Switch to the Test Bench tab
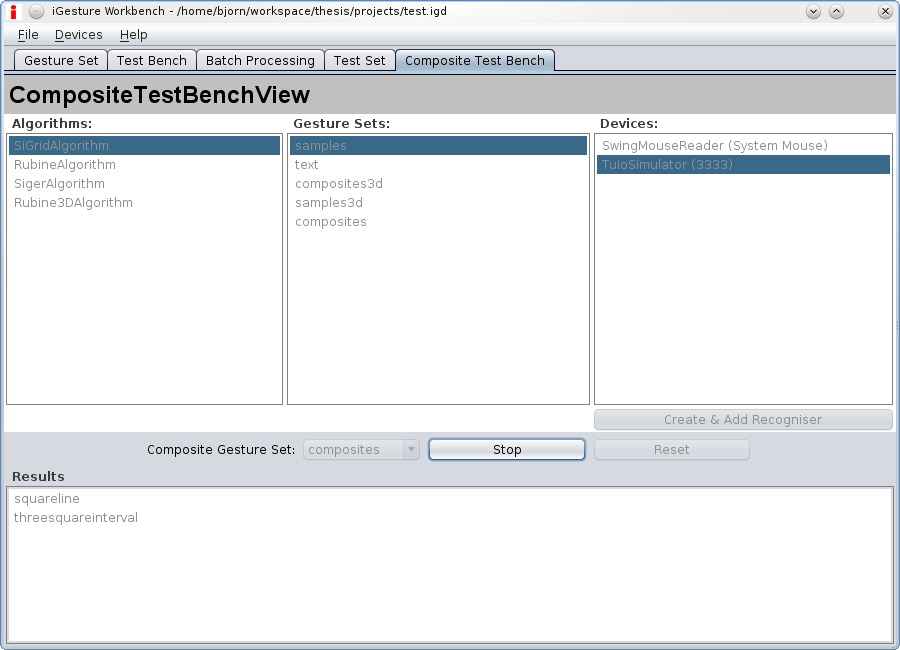Image resolution: width=900 pixels, height=650 pixels. pyautogui.click(x=151, y=61)
